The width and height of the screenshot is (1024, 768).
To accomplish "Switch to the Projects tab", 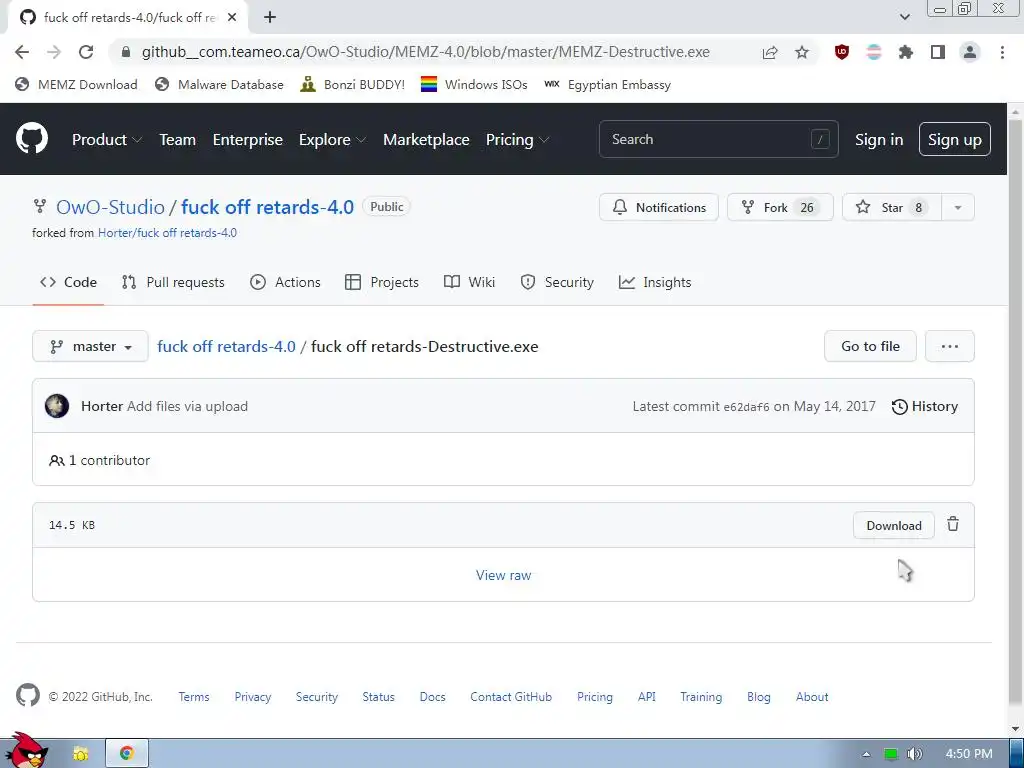I will 382,282.
